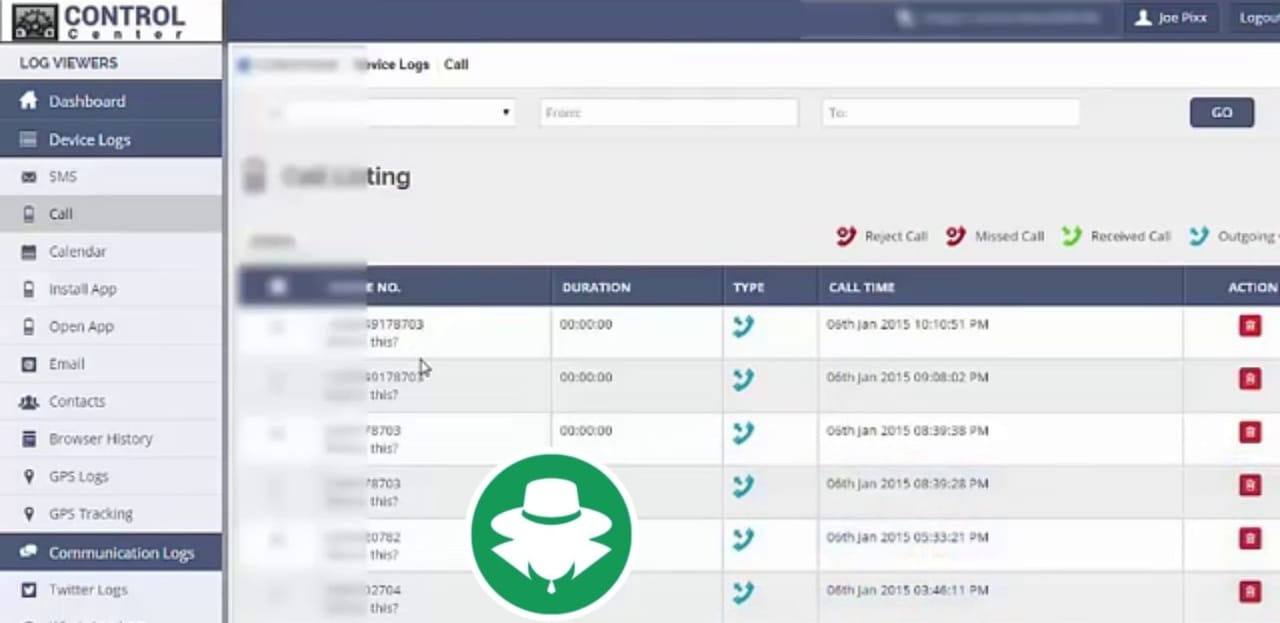Go to GPS Tracking in the sidebar
Screen dimensions: 1280x623
tap(90, 514)
